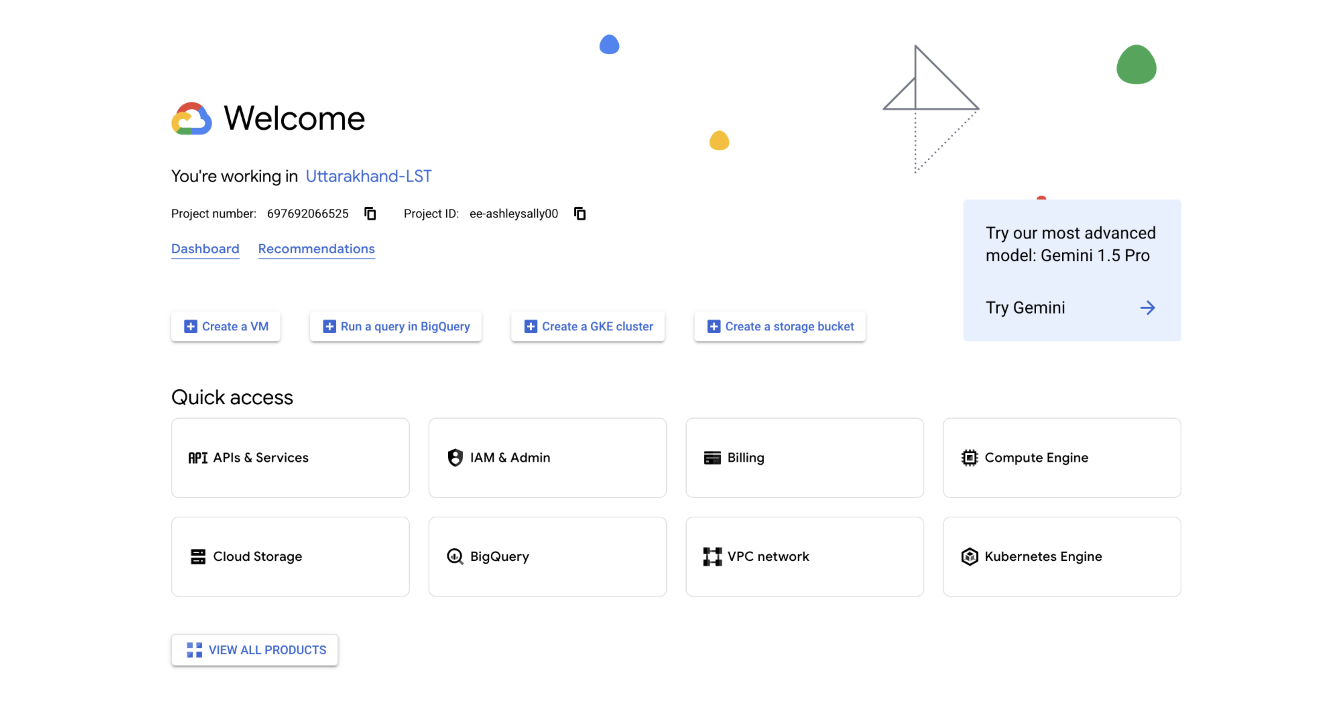Click the plus icon on Create a storage bucket

[714, 327]
